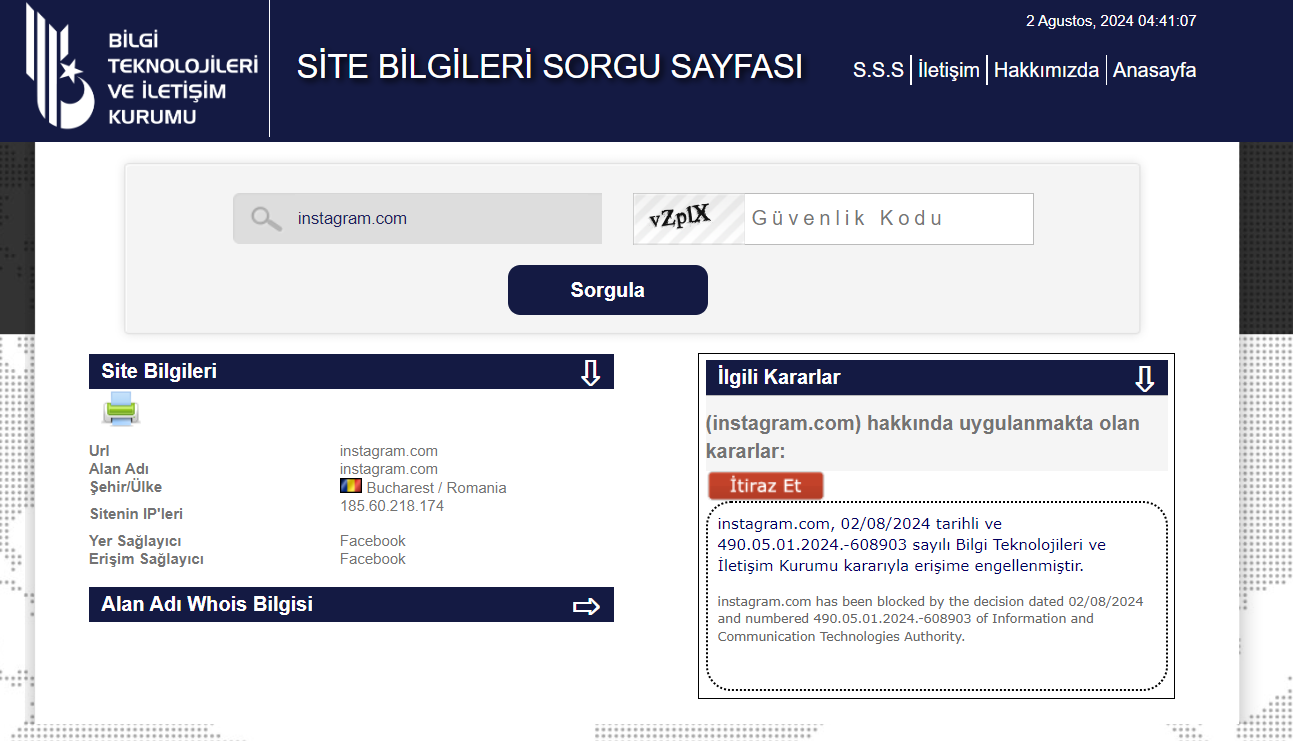1293x741 pixels.
Task: Click the Yer Sağlayıcı label
Action: pos(135,541)
